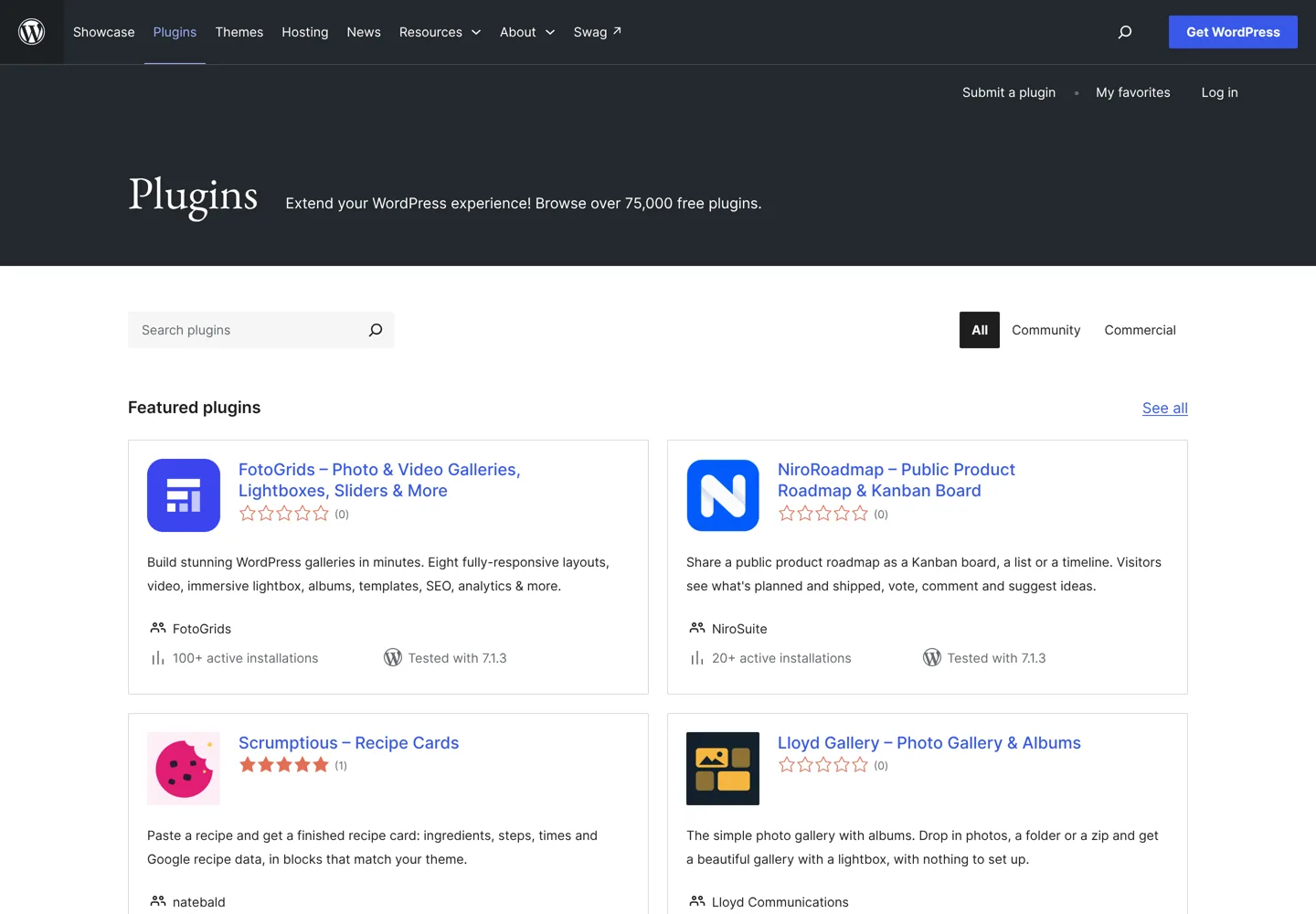Click '20+ active installations' text

click(x=781, y=658)
